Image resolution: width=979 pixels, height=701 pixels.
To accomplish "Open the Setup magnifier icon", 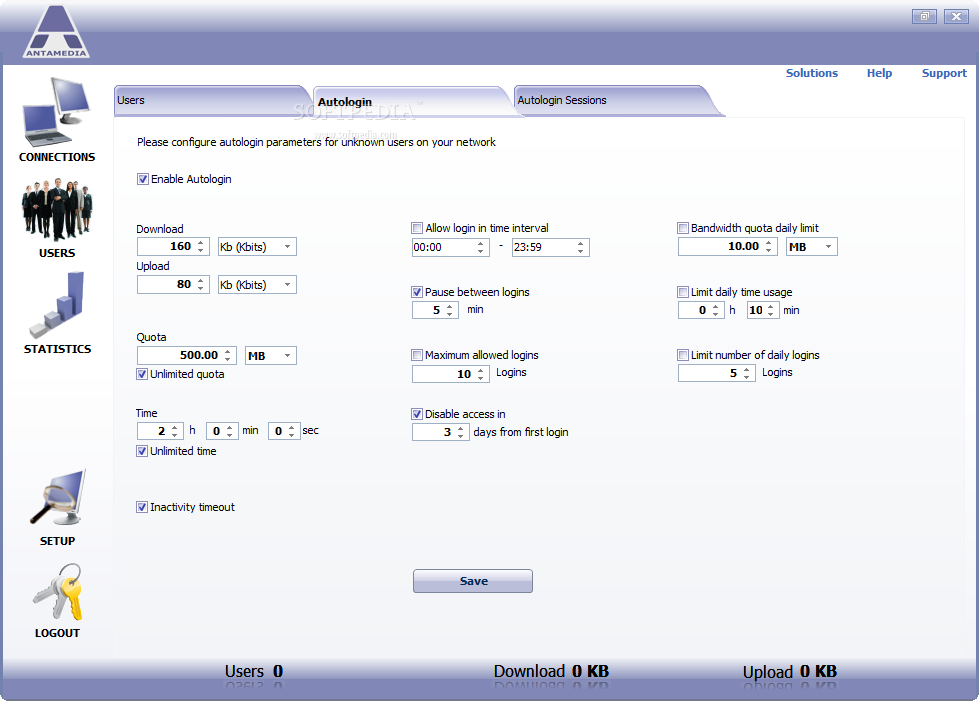I will tap(57, 498).
